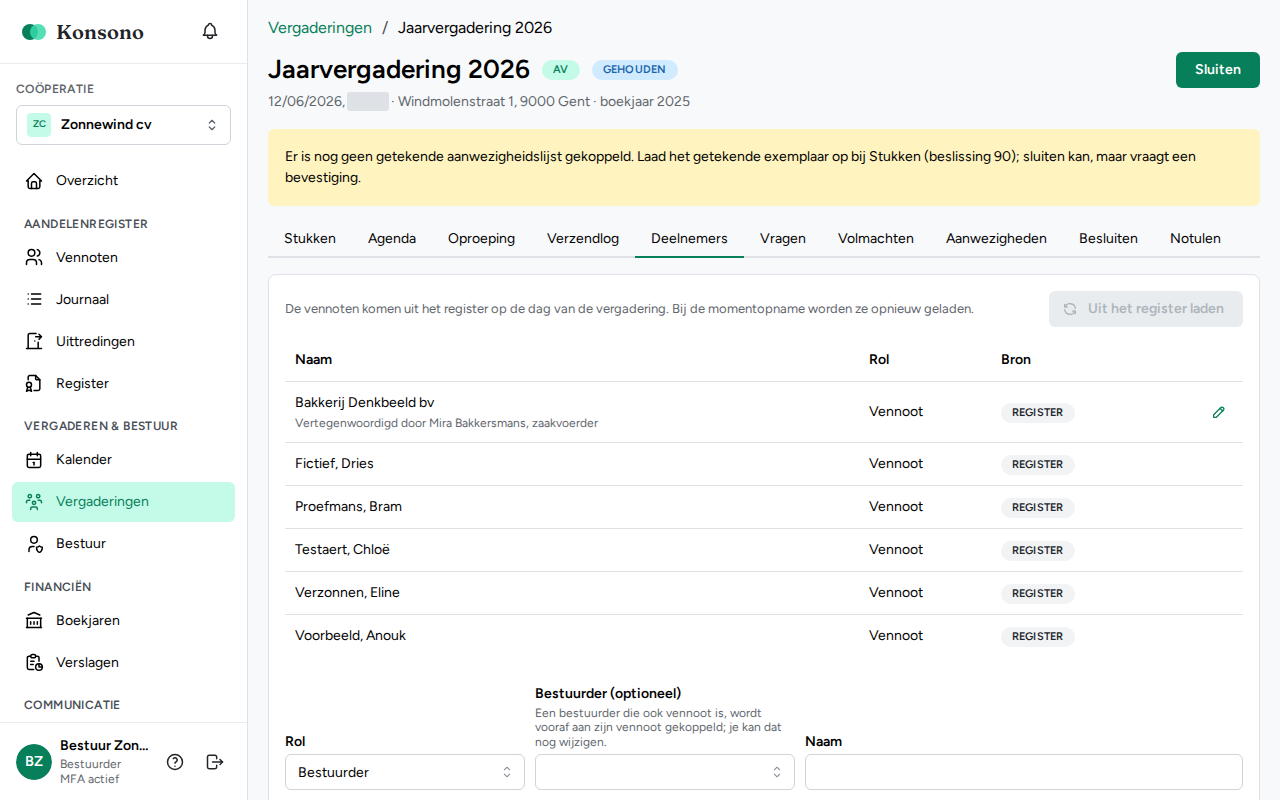Click the Testaert, Chloë name
1280x800 pixels.
click(342, 550)
